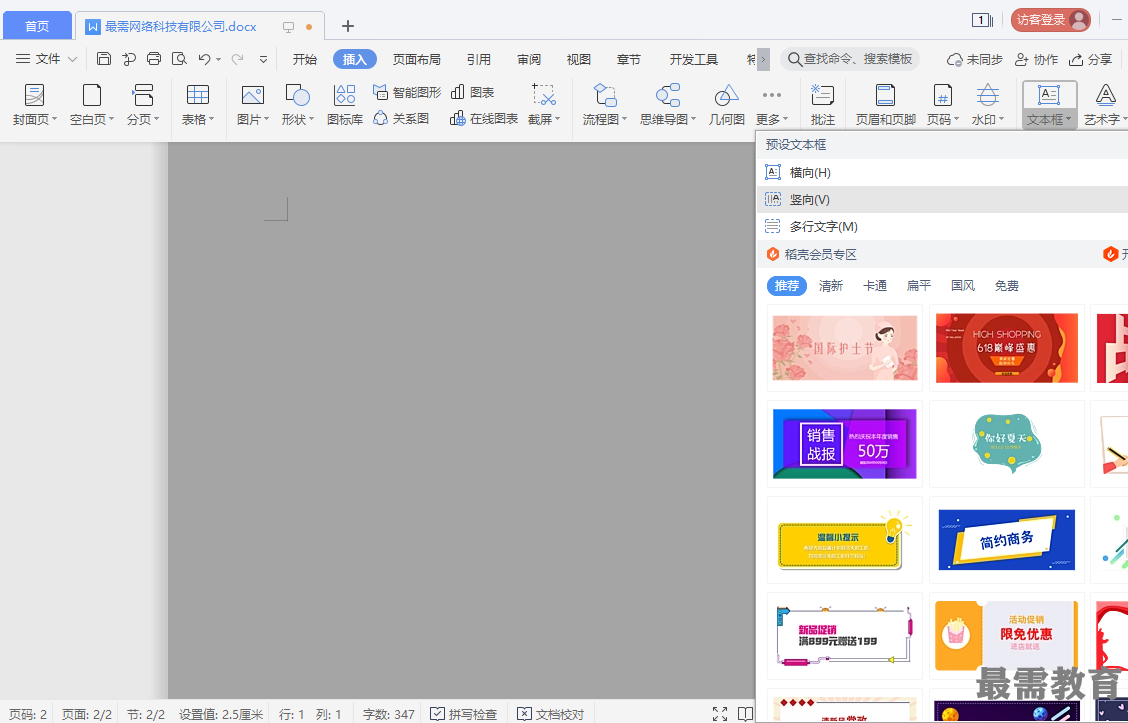The height and width of the screenshot is (723, 1128).
Task: Click the search commands and templates field
Action: [850, 59]
